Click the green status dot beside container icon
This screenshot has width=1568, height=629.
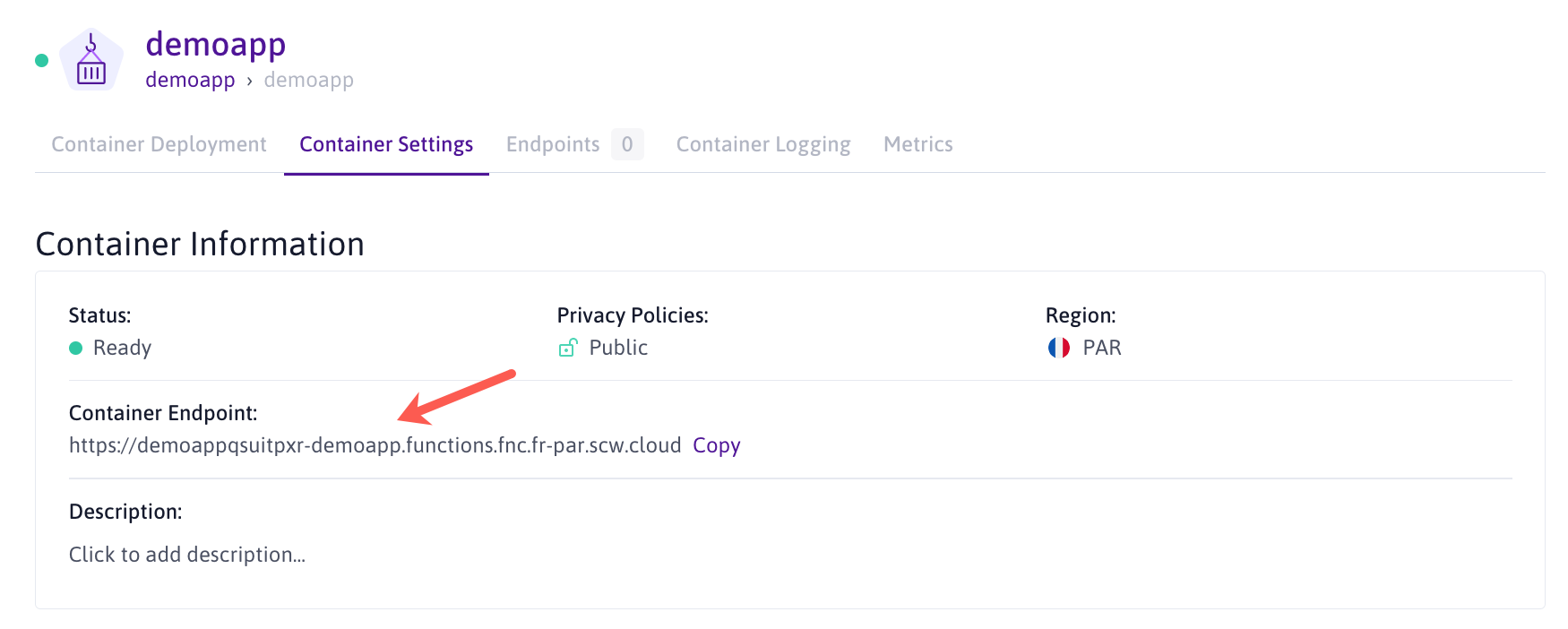click(41, 61)
